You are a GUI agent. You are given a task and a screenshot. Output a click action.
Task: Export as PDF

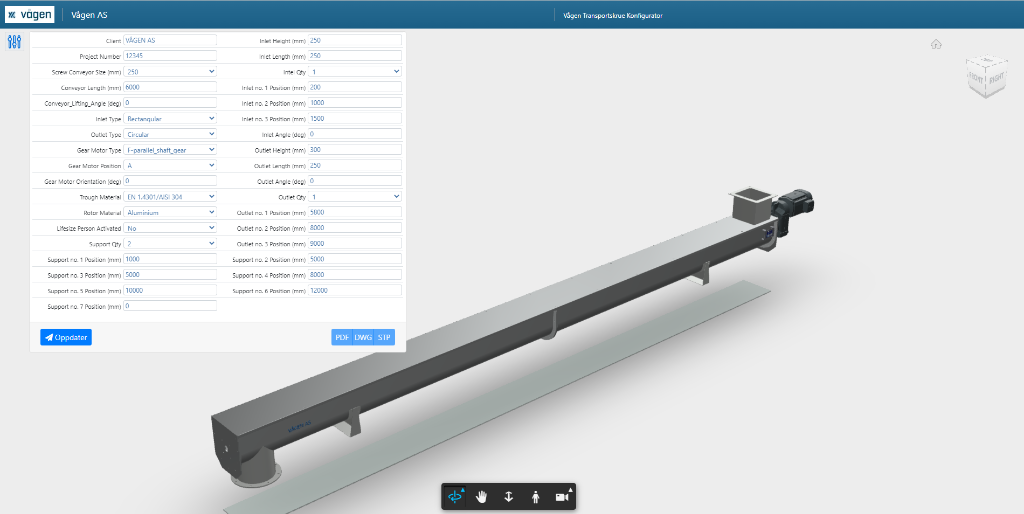tap(342, 337)
